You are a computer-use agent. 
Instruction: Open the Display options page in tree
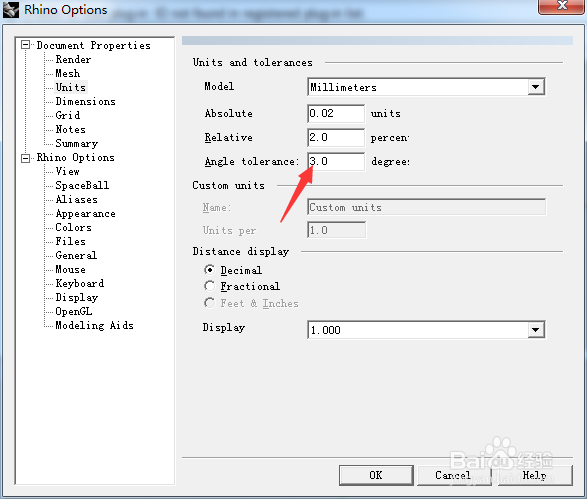77,298
